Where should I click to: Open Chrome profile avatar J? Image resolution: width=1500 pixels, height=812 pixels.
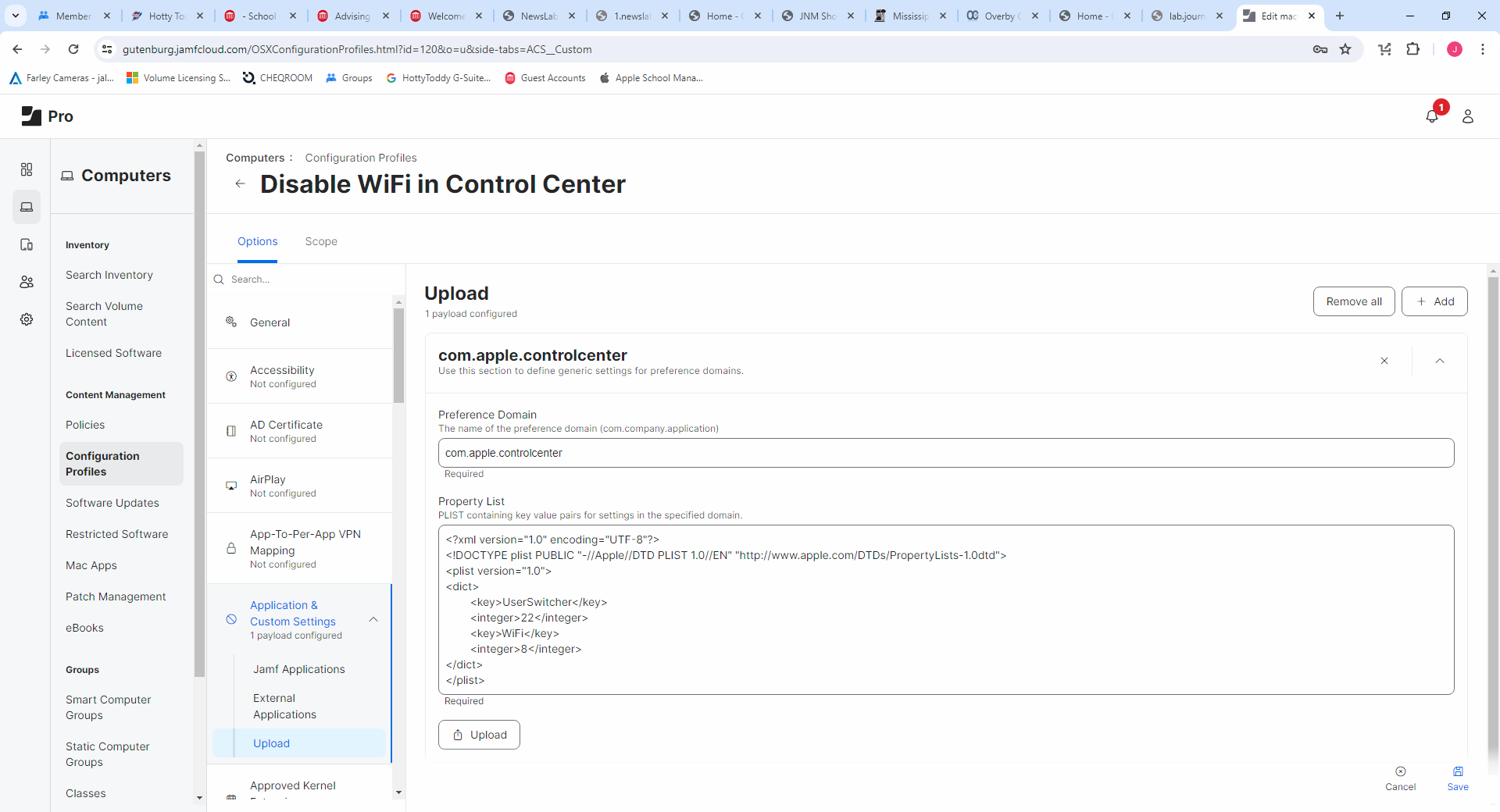1455,49
